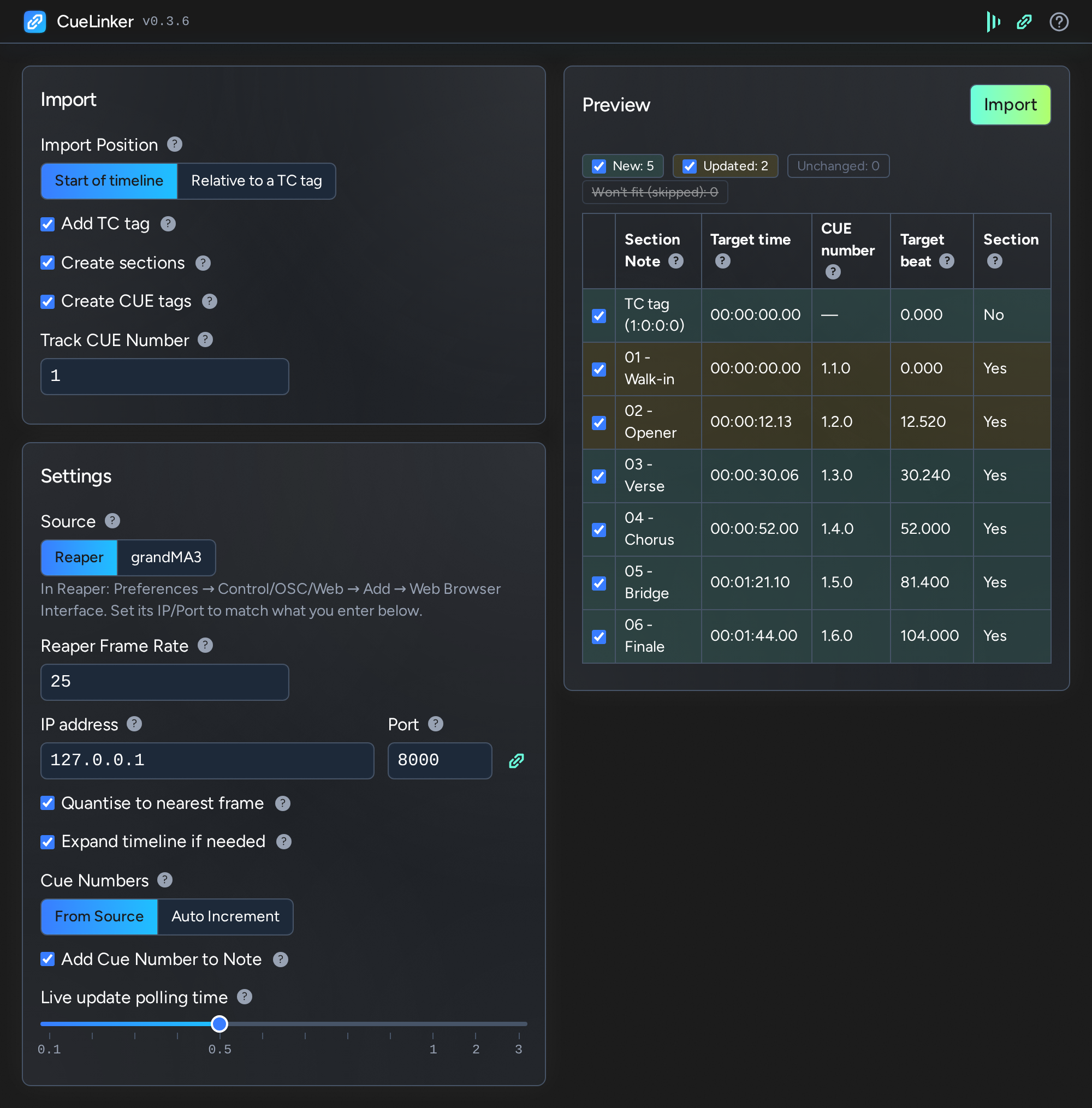The height and width of the screenshot is (1108, 1092).
Task: Show help for Source setting
Action: (112, 521)
